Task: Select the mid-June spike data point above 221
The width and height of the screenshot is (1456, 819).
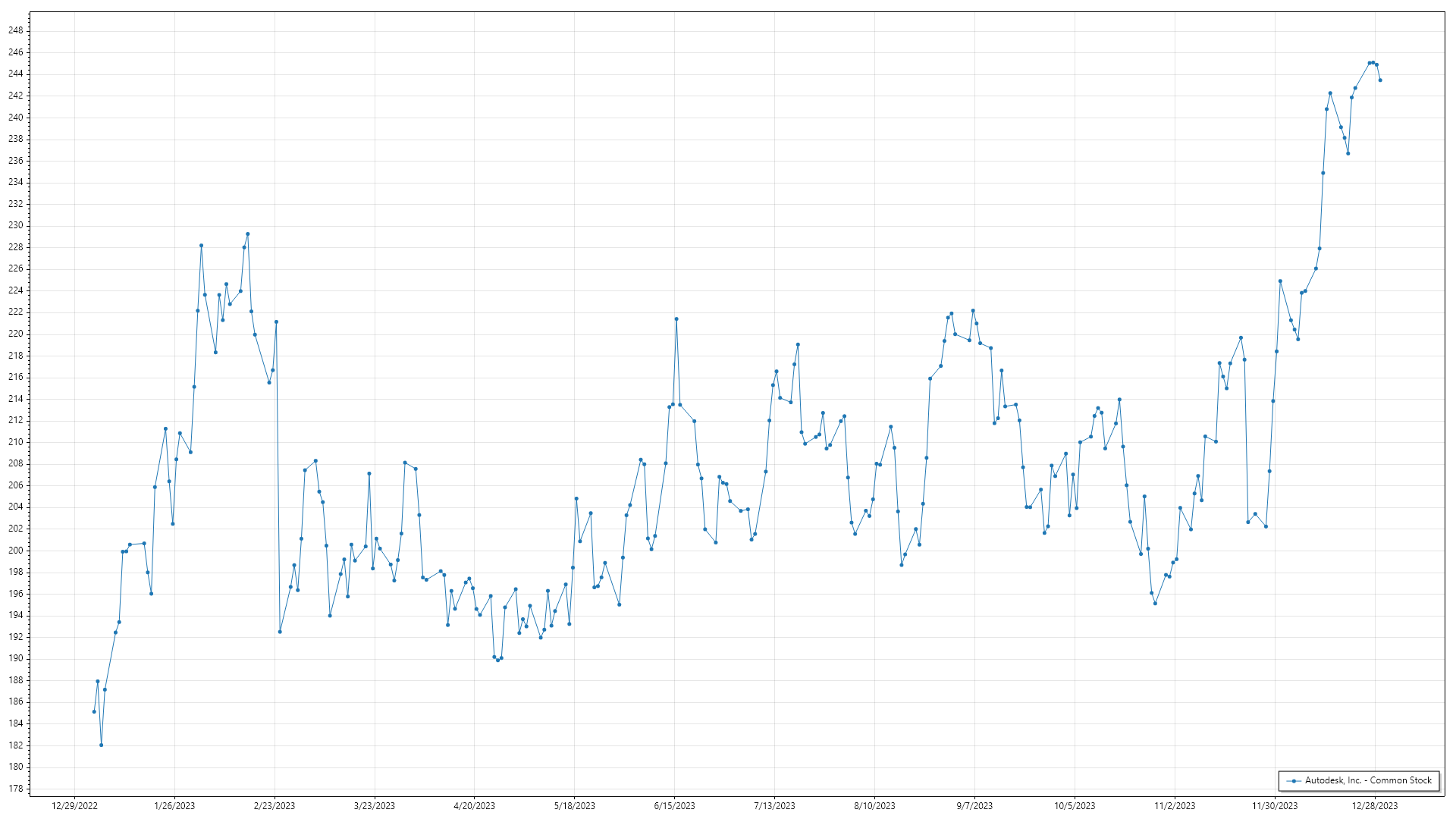Action: (676, 318)
